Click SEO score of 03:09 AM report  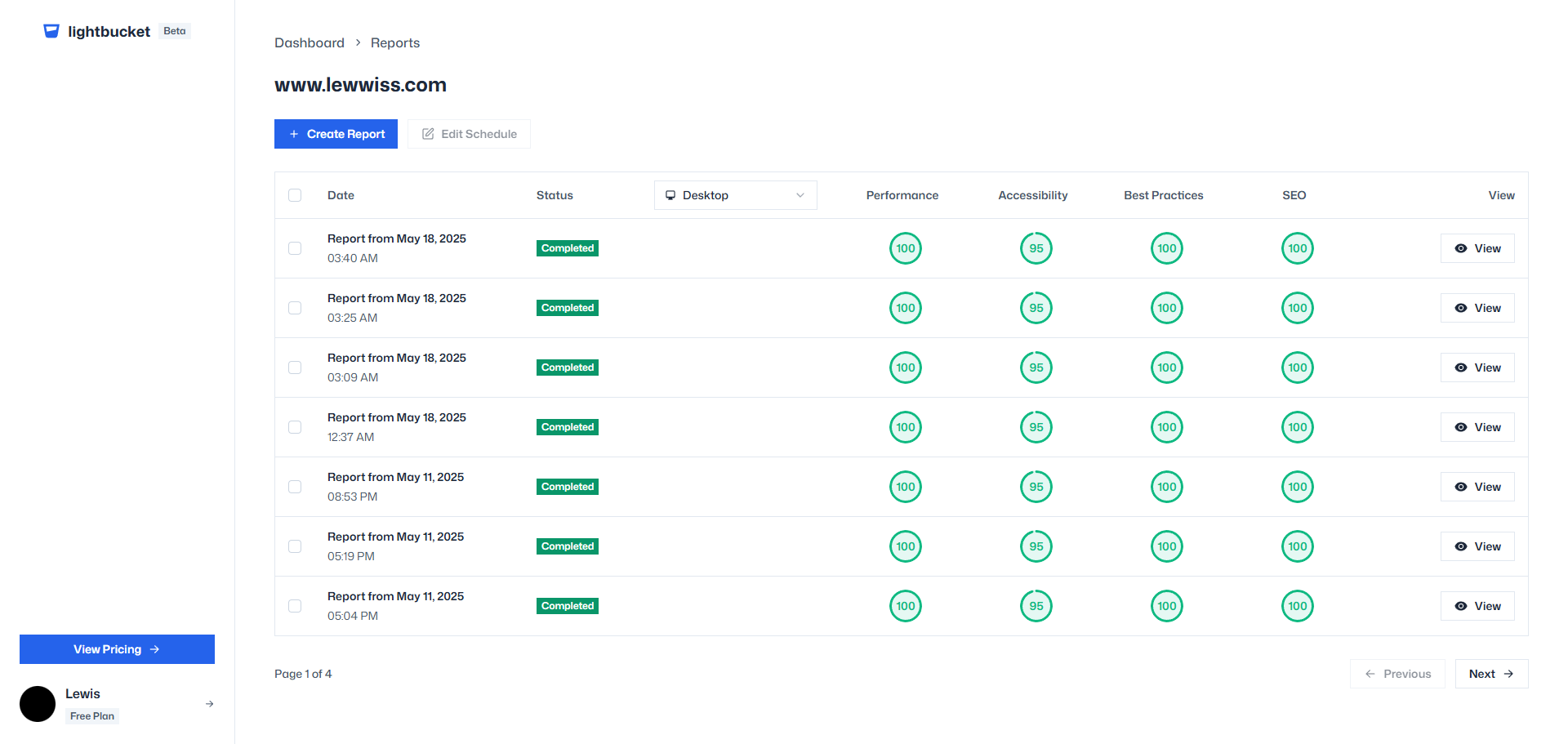(x=1298, y=368)
